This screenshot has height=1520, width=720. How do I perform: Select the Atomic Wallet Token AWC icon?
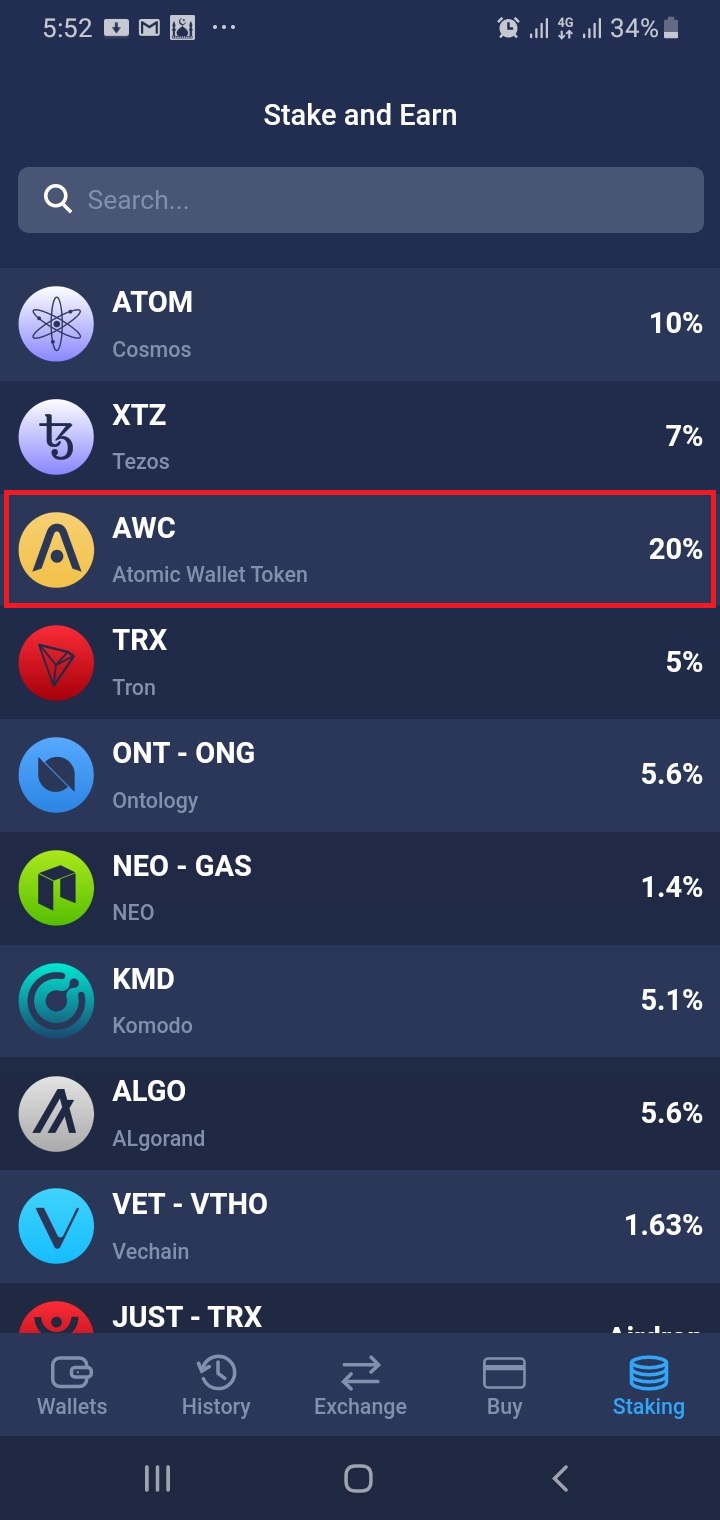pyautogui.click(x=56, y=549)
